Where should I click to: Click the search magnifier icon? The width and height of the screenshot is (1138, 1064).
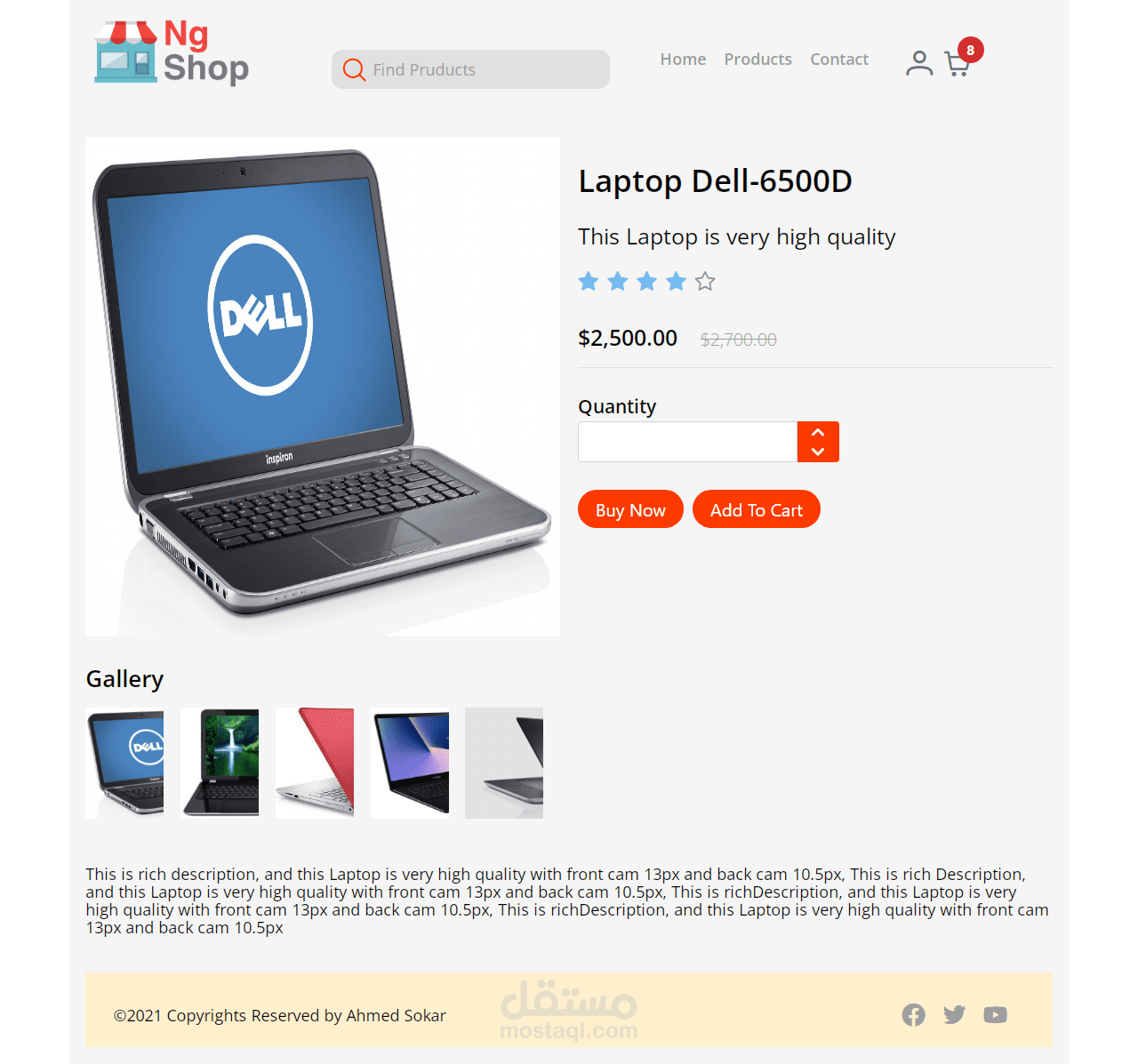[354, 69]
